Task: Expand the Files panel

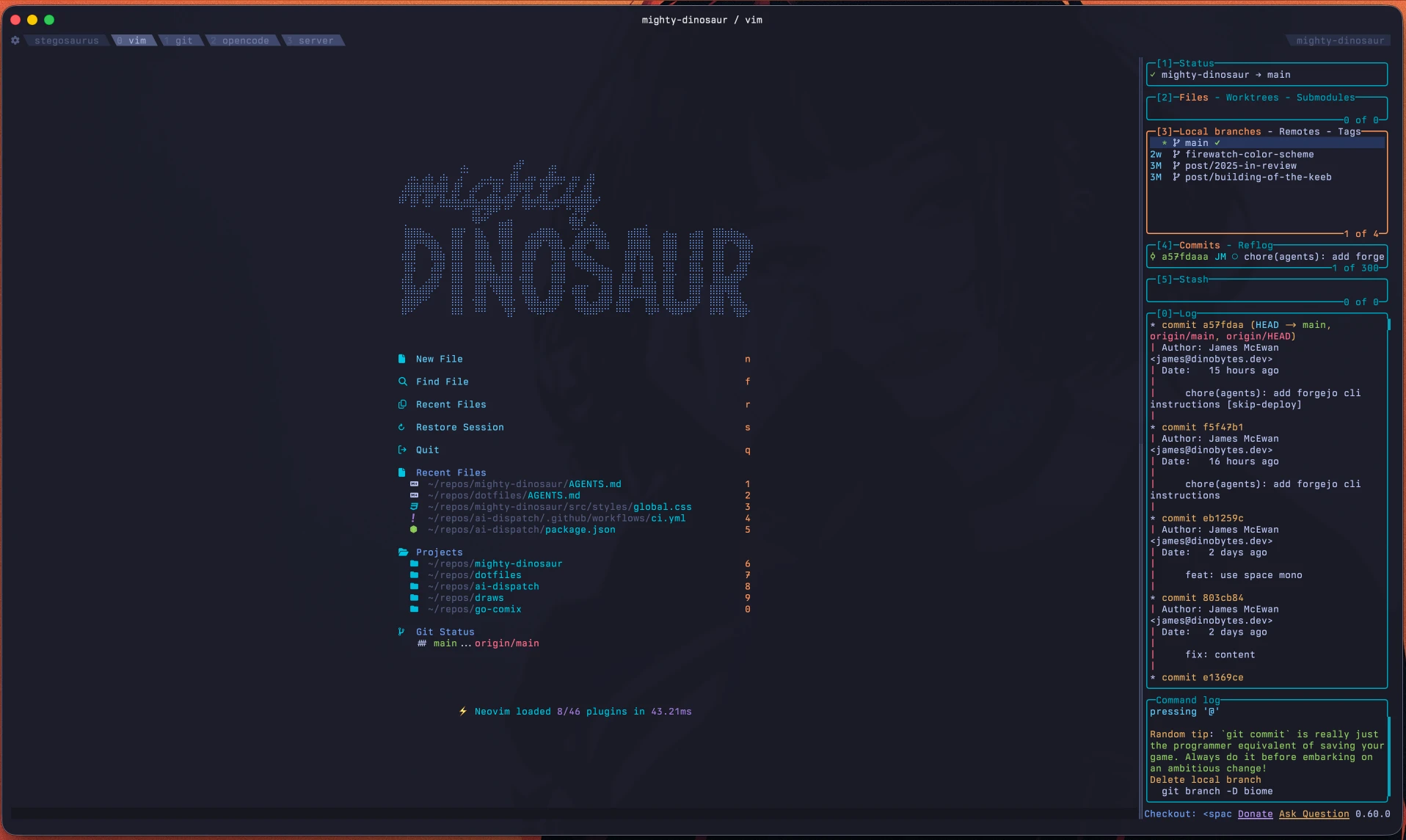Action: tap(1194, 97)
